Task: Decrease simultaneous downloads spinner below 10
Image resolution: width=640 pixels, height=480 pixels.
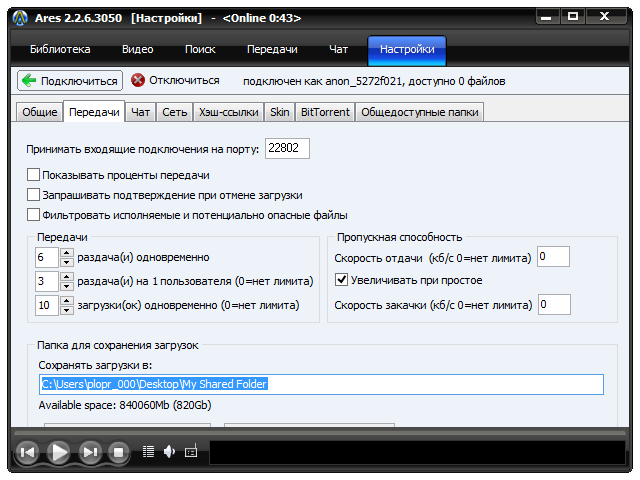Action: (67, 310)
